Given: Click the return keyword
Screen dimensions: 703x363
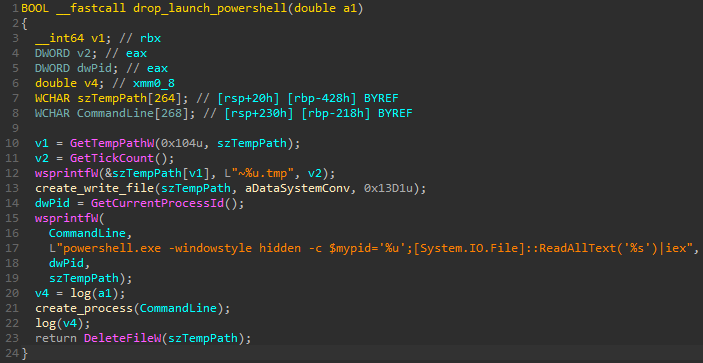Looking at the screenshot, I should point(56,338).
